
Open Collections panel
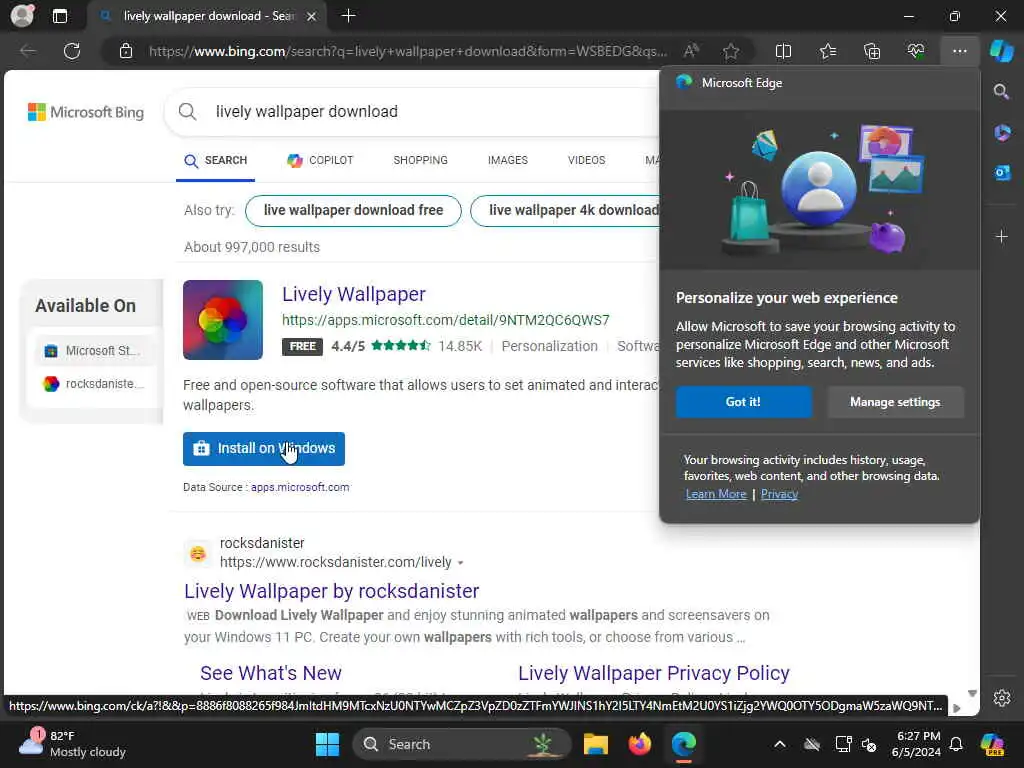coord(872,51)
